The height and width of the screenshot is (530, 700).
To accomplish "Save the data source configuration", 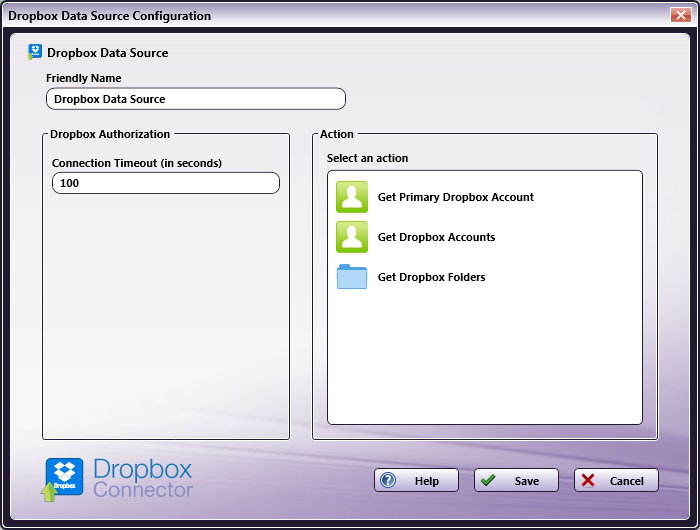I will pos(516,480).
